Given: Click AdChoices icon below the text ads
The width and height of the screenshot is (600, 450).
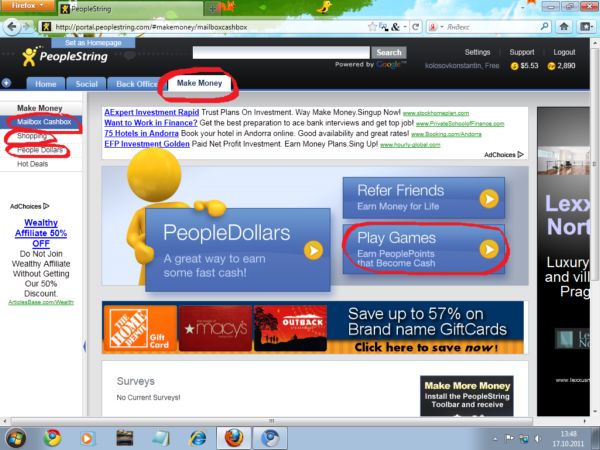Looking at the screenshot, I should pyautogui.click(x=520, y=155).
